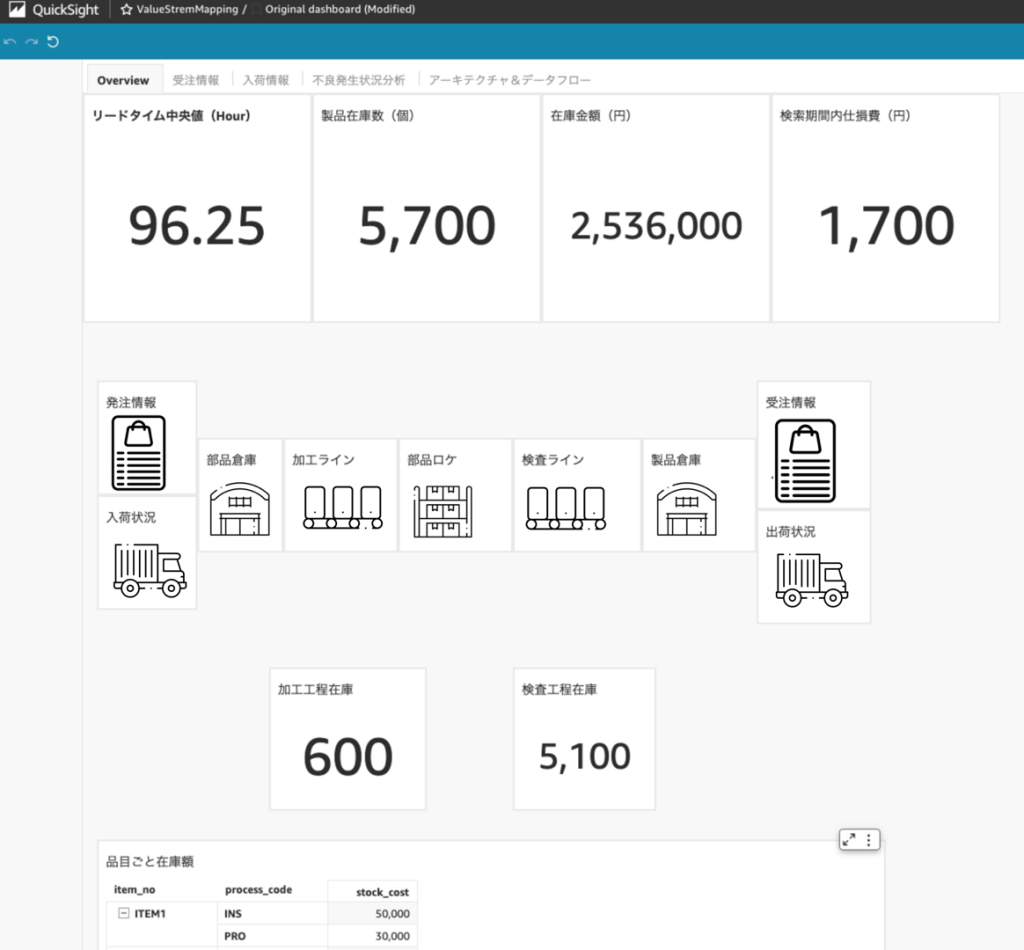Click the ValueStremMapping breadcrumb link
The height and width of the screenshot is (950, 1024).
tap(187, 9)
